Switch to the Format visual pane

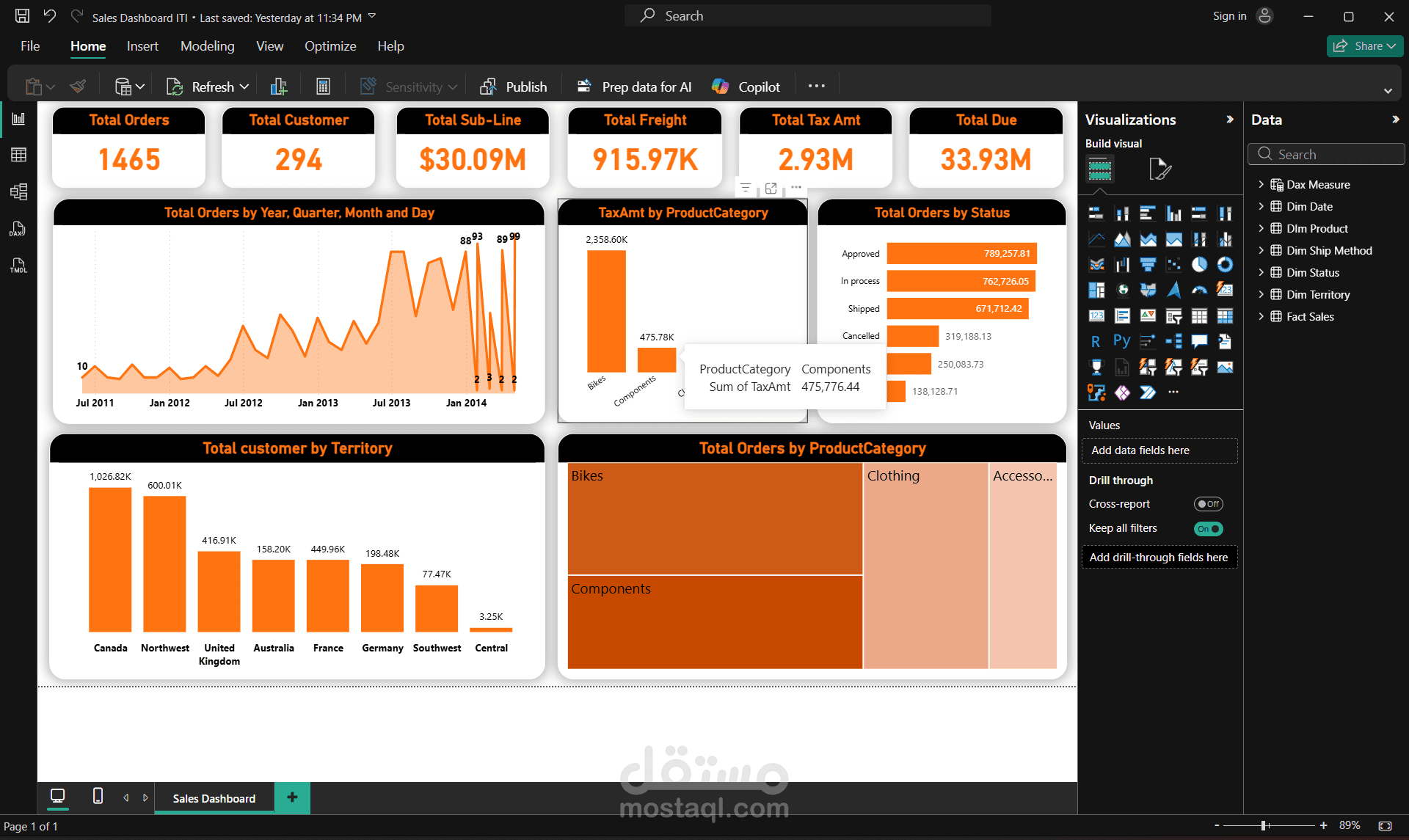coord(1159,169)
